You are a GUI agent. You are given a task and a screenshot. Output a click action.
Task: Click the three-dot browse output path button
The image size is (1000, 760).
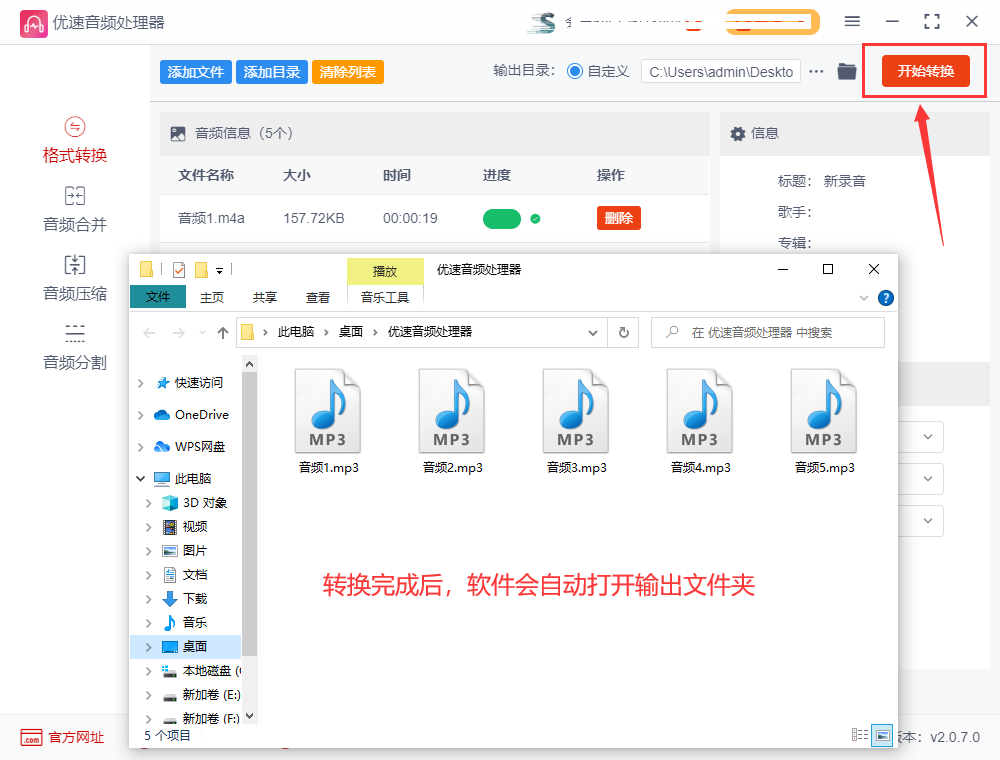816,71
